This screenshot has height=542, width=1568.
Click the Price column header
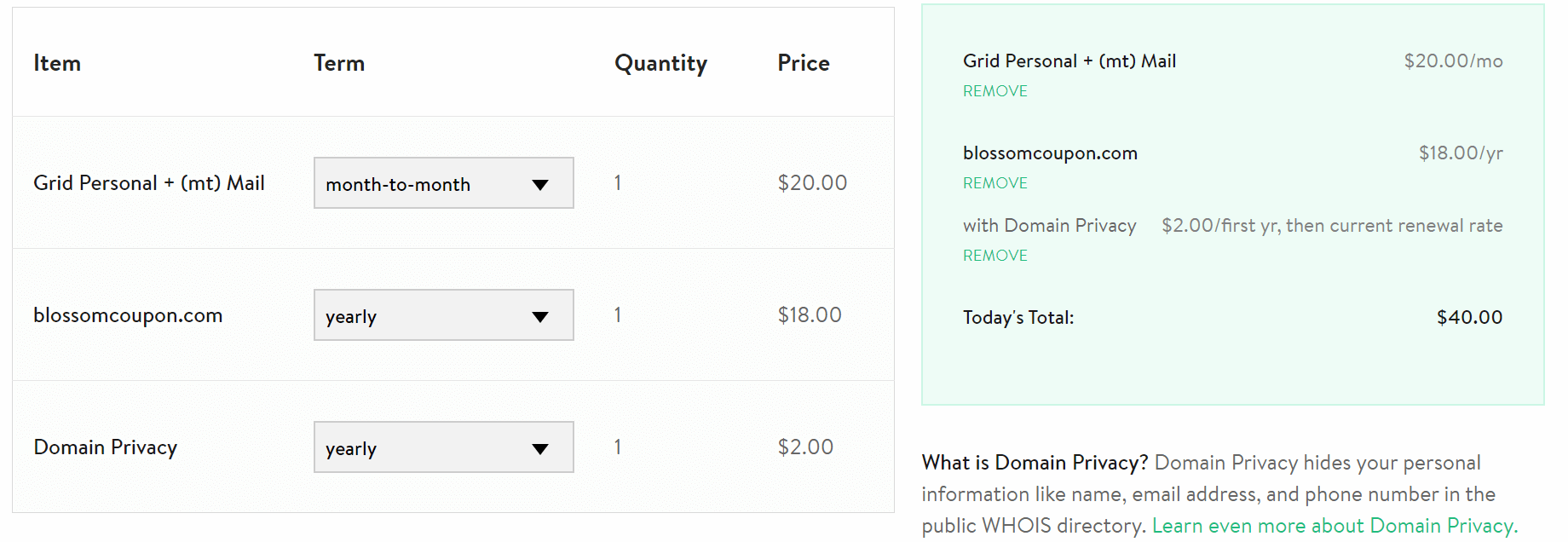(804, 63)
